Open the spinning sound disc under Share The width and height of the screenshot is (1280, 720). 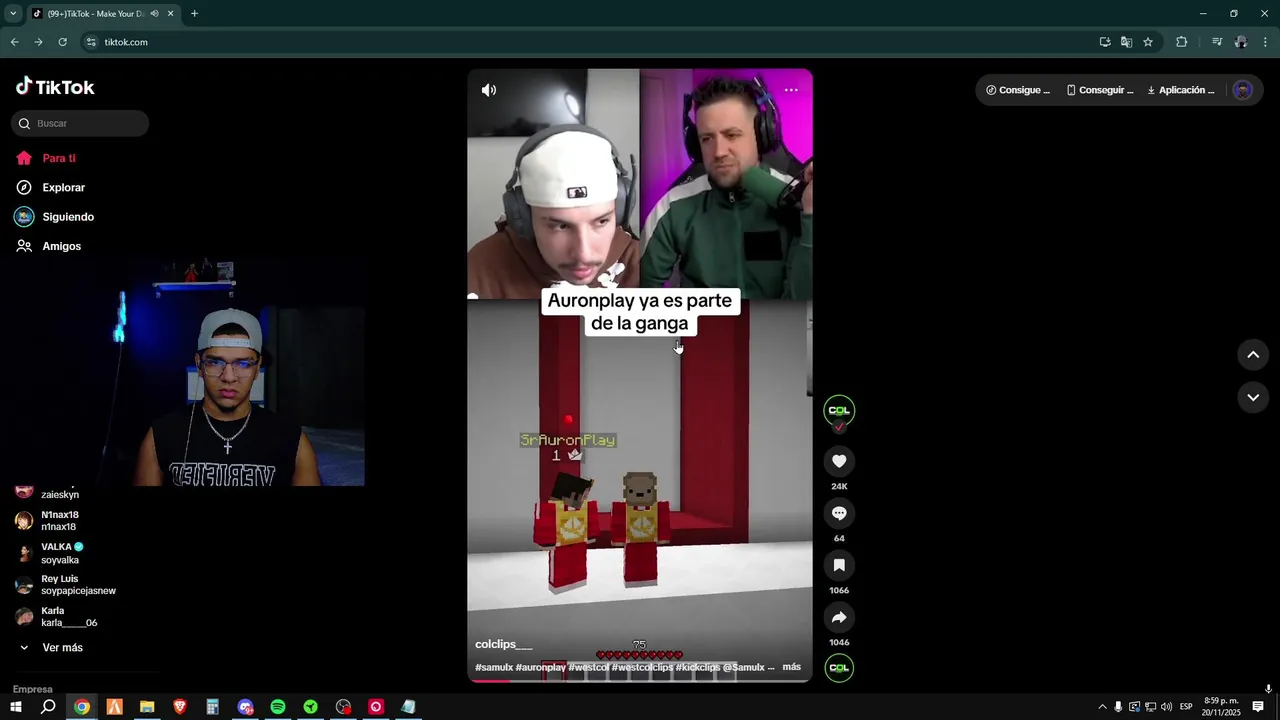(x=839, y=667)
